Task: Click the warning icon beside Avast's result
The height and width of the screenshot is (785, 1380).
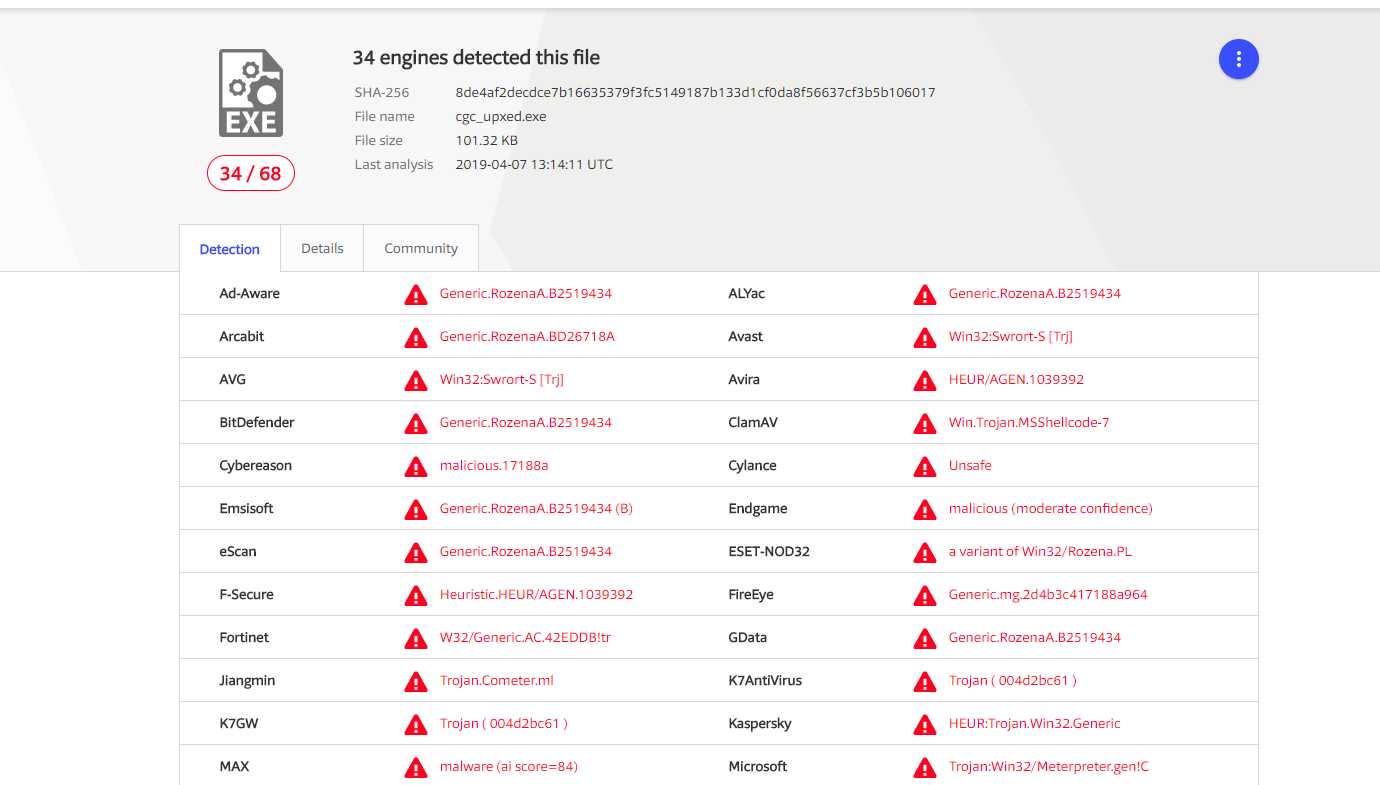Action: click(925, 337)
